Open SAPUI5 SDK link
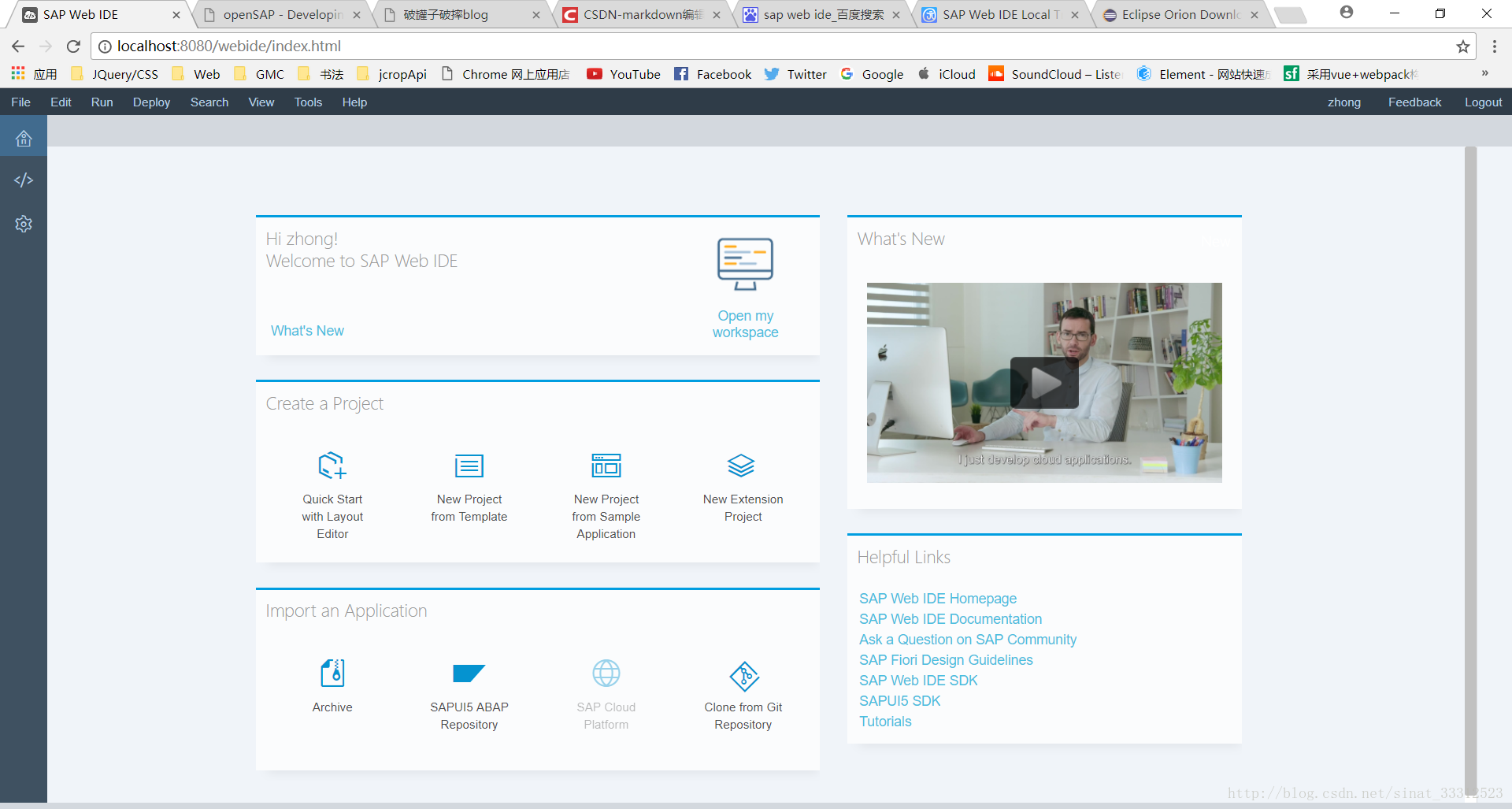This screenshot has width=1512, height=809. (899, 701)
